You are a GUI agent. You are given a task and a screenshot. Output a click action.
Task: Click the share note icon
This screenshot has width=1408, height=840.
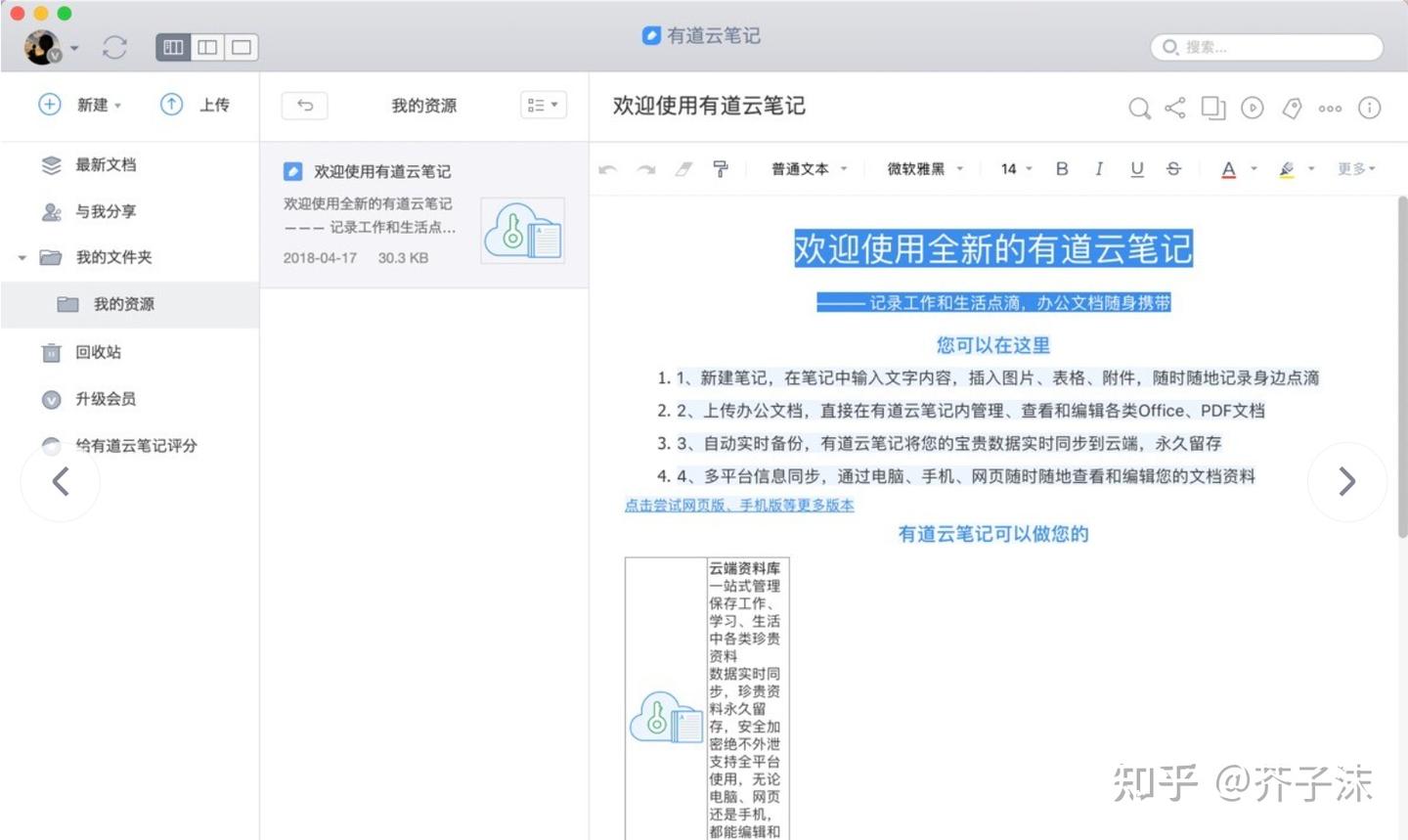click(x=1175, y=108)
